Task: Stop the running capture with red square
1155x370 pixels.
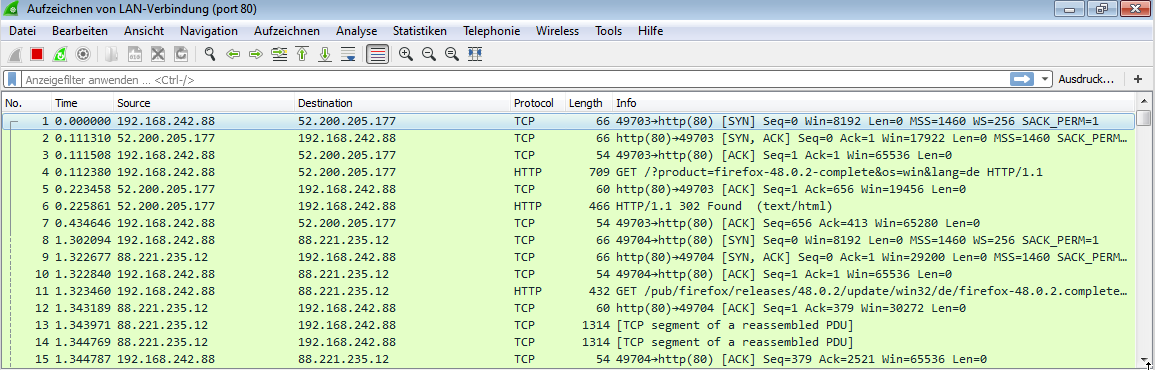Action: tap(37, 54)
